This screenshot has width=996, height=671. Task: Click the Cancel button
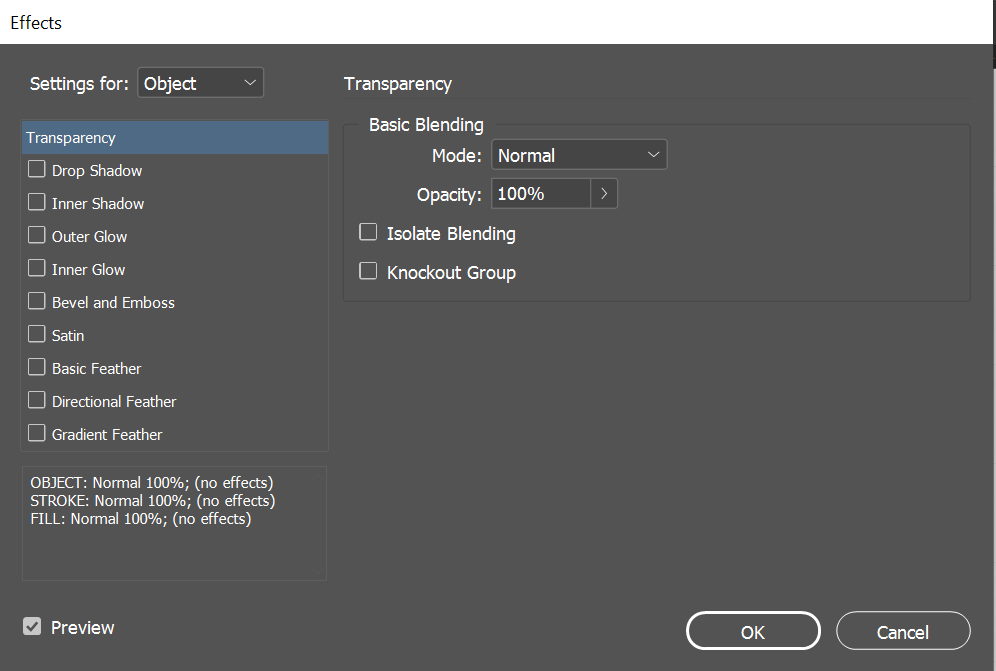pos(903,631)
